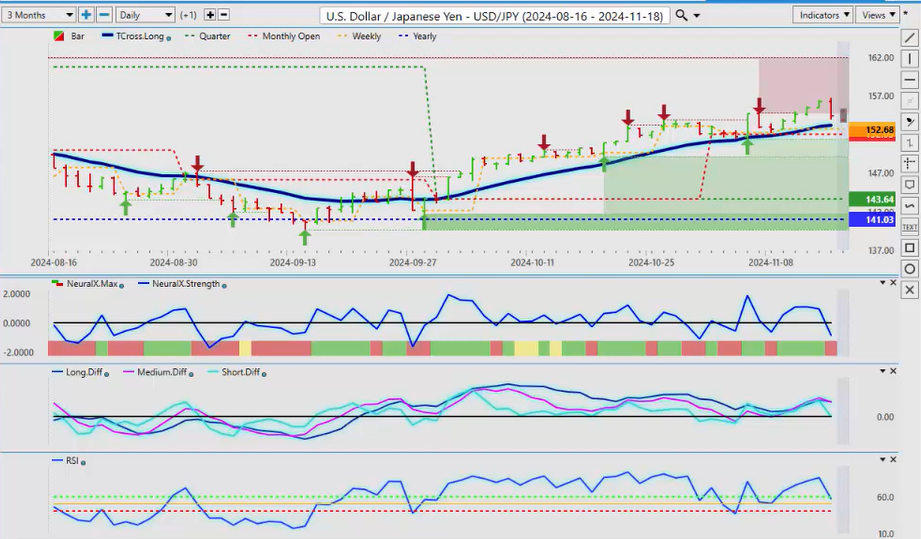
Task: Select the TEXT annotation tool
Action: click(909, 227)
